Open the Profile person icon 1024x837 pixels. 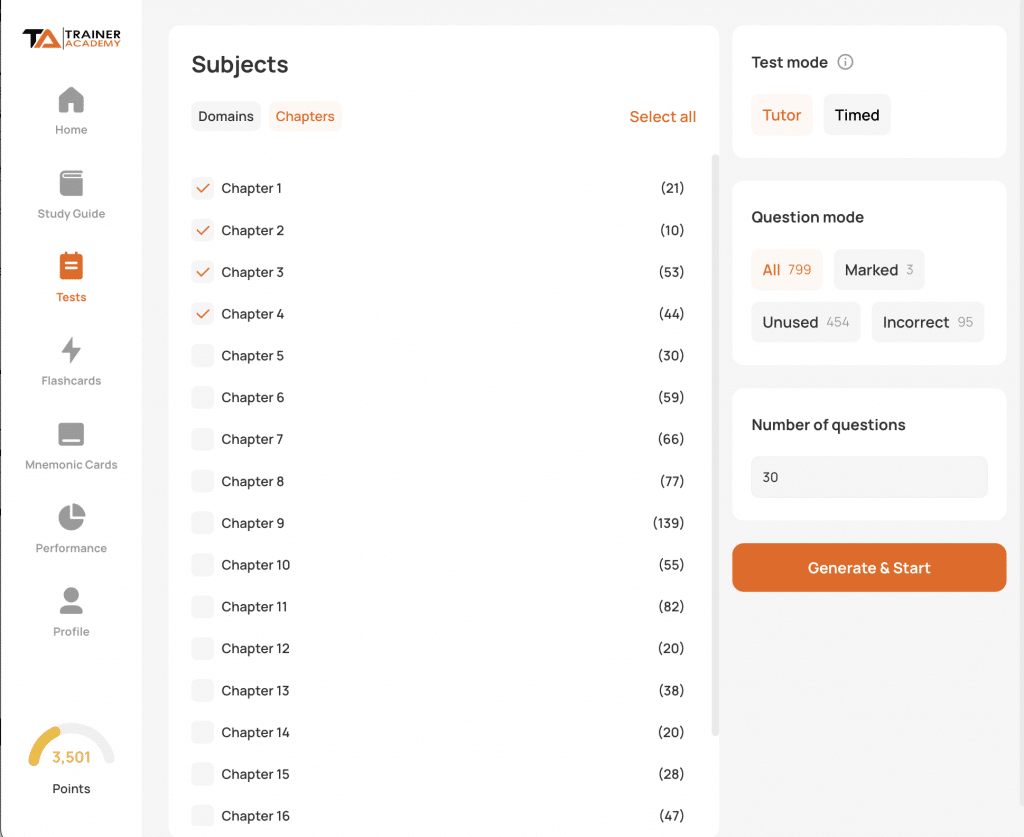[x=71, y=601]
